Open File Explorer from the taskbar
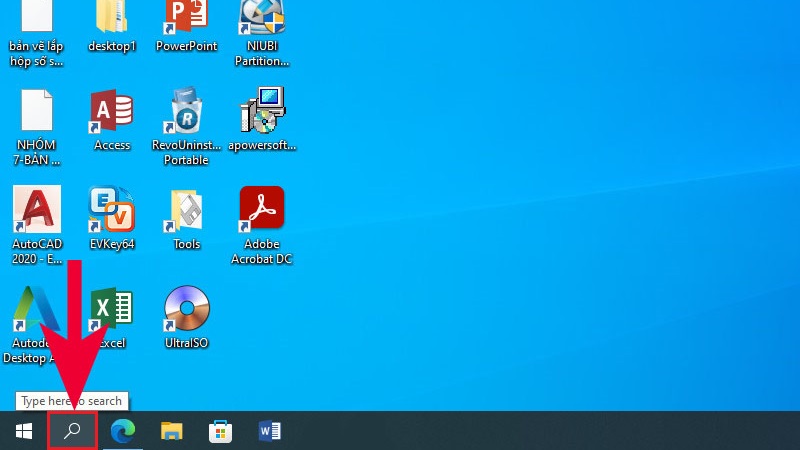 [x=172, y=431]
